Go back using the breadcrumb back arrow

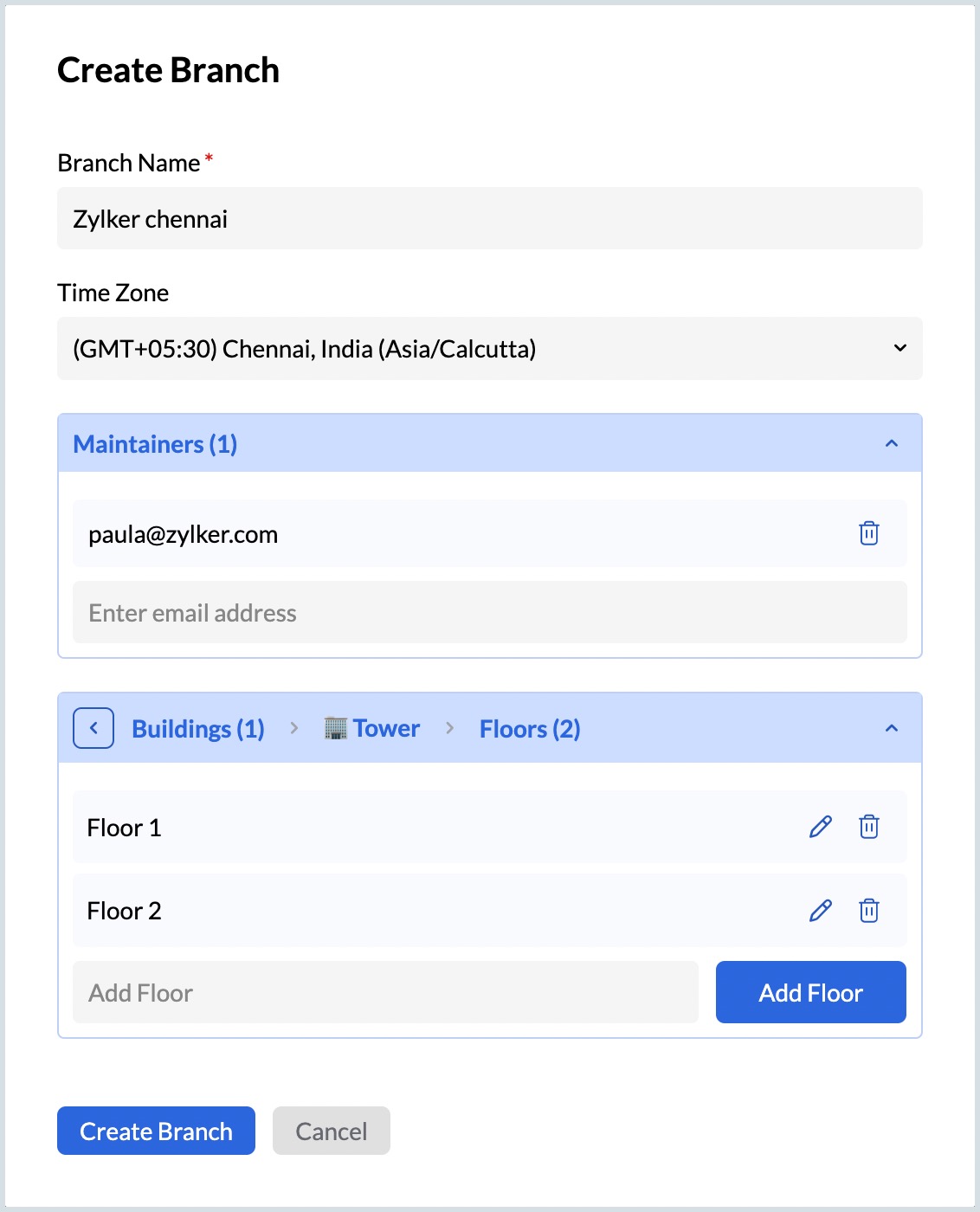(93, 728)
